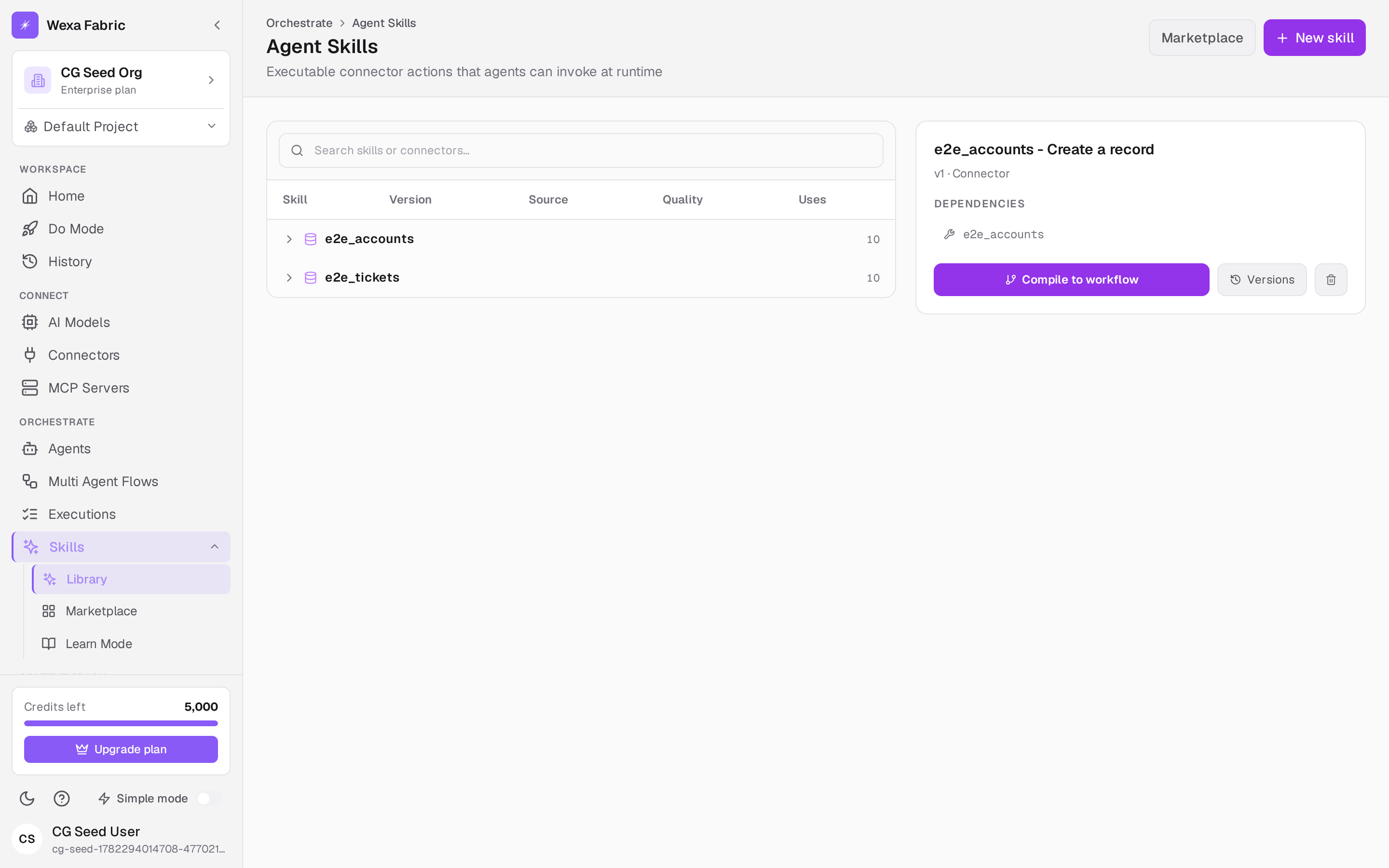
Task: Open Learn Mode in the sidebar
Action: (132, 644)
